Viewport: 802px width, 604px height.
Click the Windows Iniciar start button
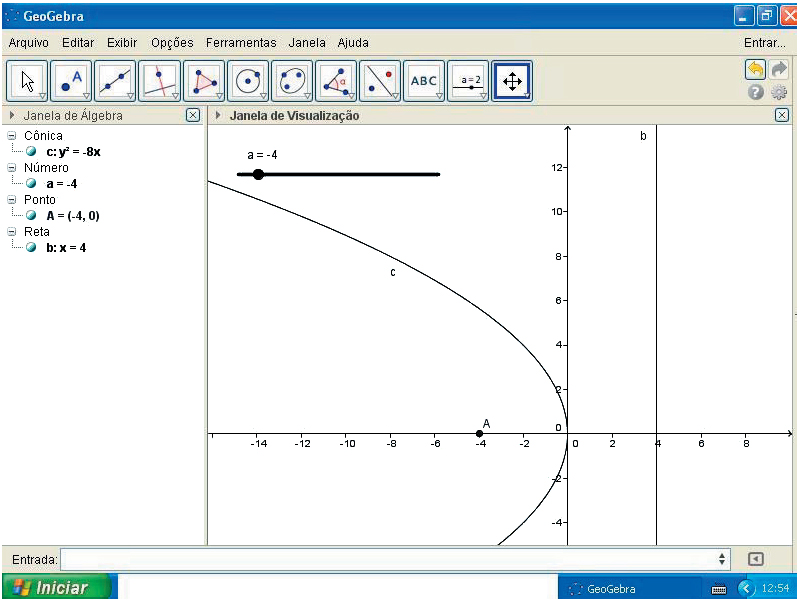(x=51, y=588)
